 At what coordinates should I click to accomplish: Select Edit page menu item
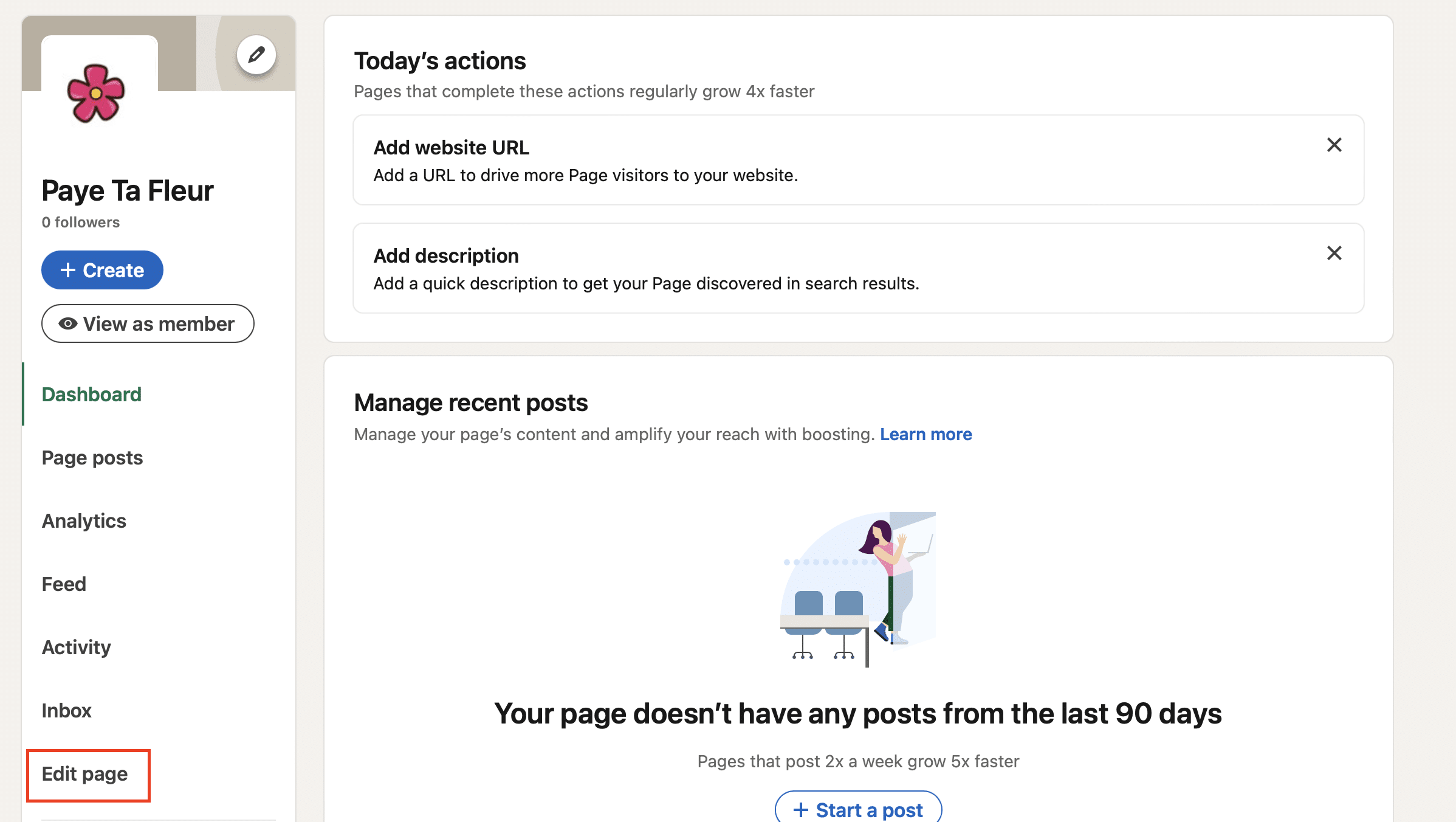click(x=84, y=773)
